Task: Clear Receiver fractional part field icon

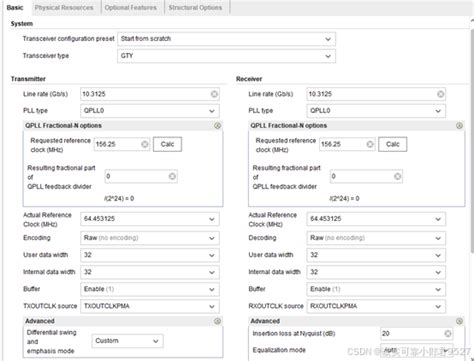Action: [x=397, y=176]
